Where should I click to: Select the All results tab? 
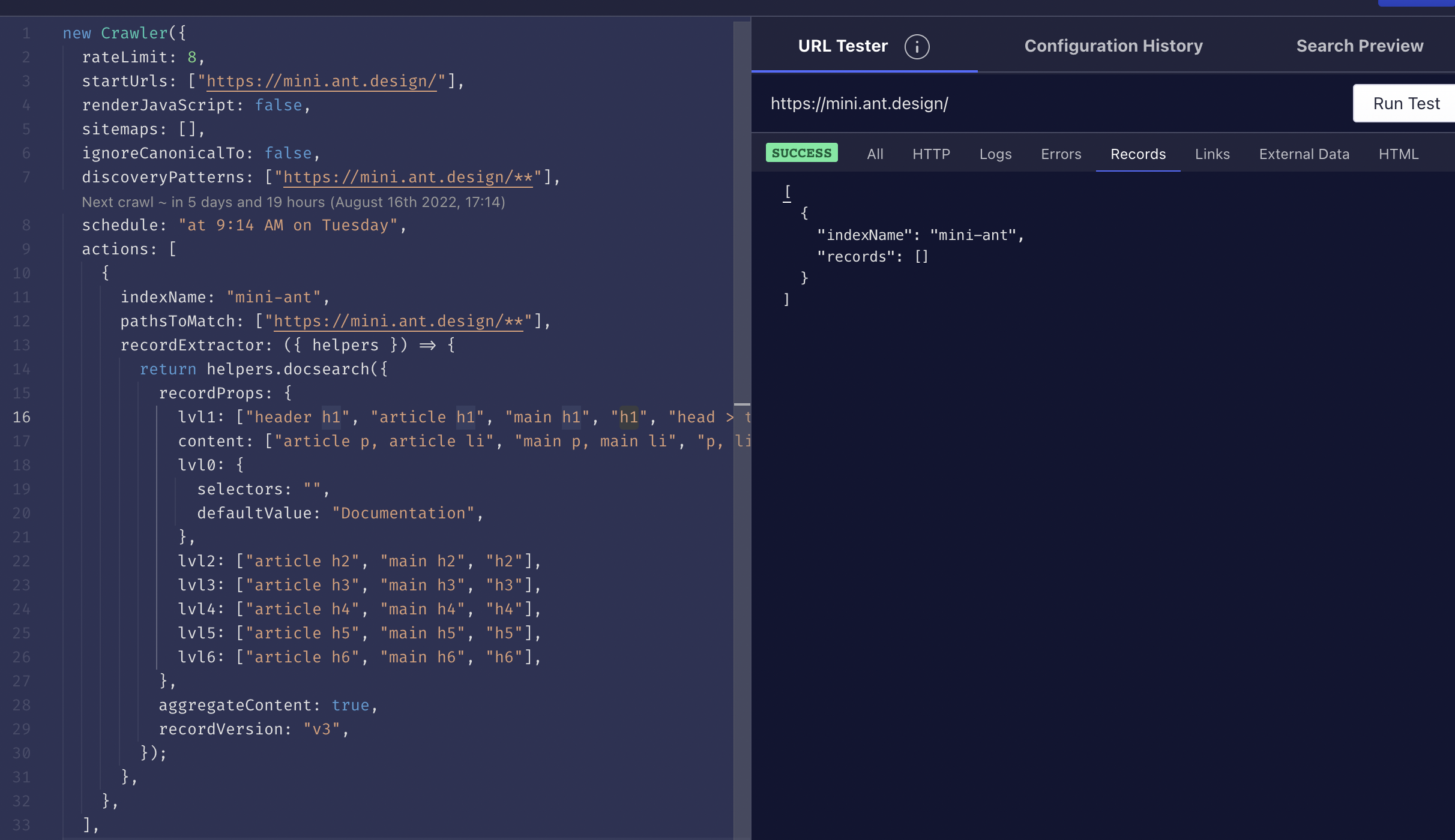(x=875, y=154)
